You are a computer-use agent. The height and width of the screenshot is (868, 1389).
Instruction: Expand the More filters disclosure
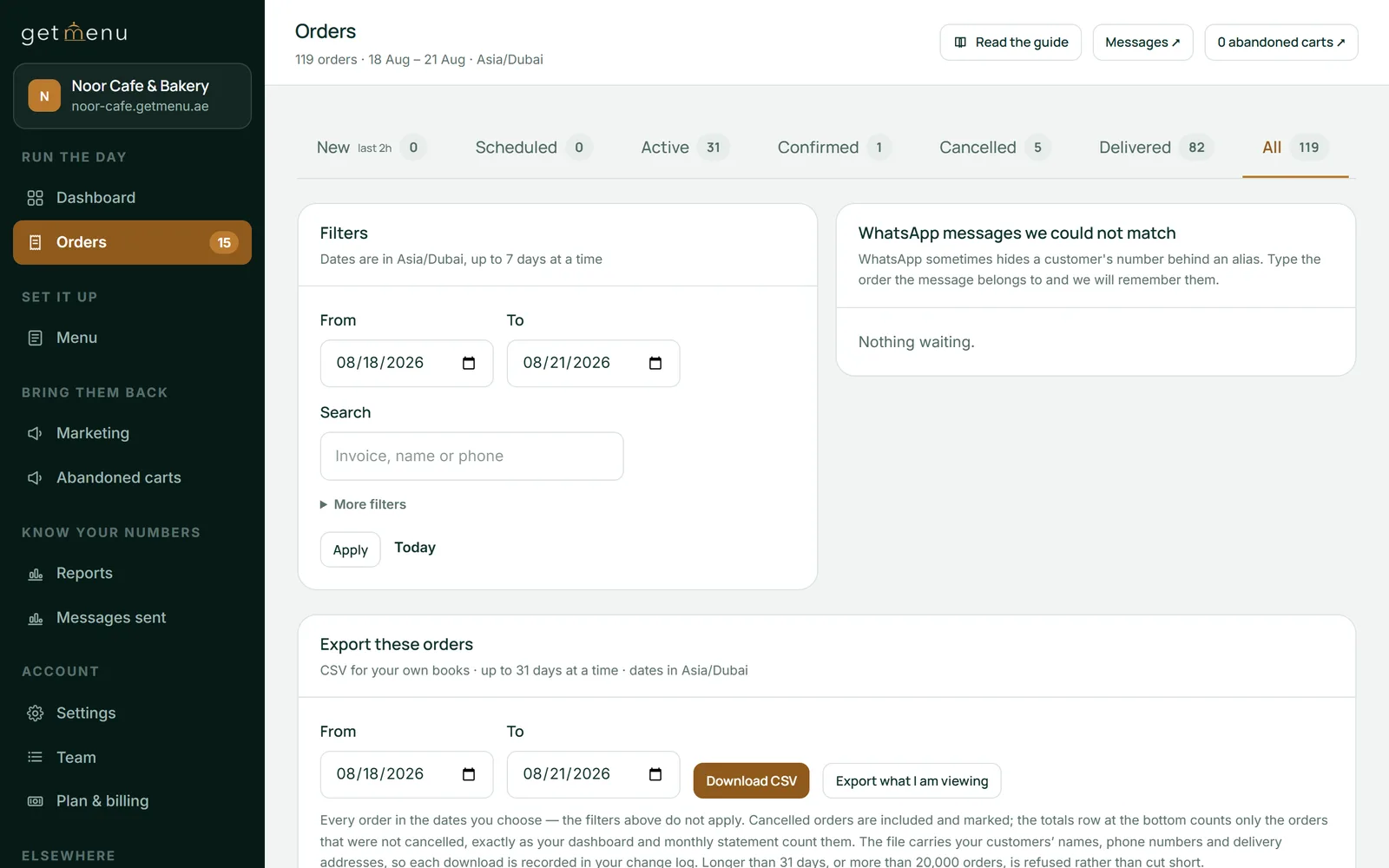coord(363,504)
